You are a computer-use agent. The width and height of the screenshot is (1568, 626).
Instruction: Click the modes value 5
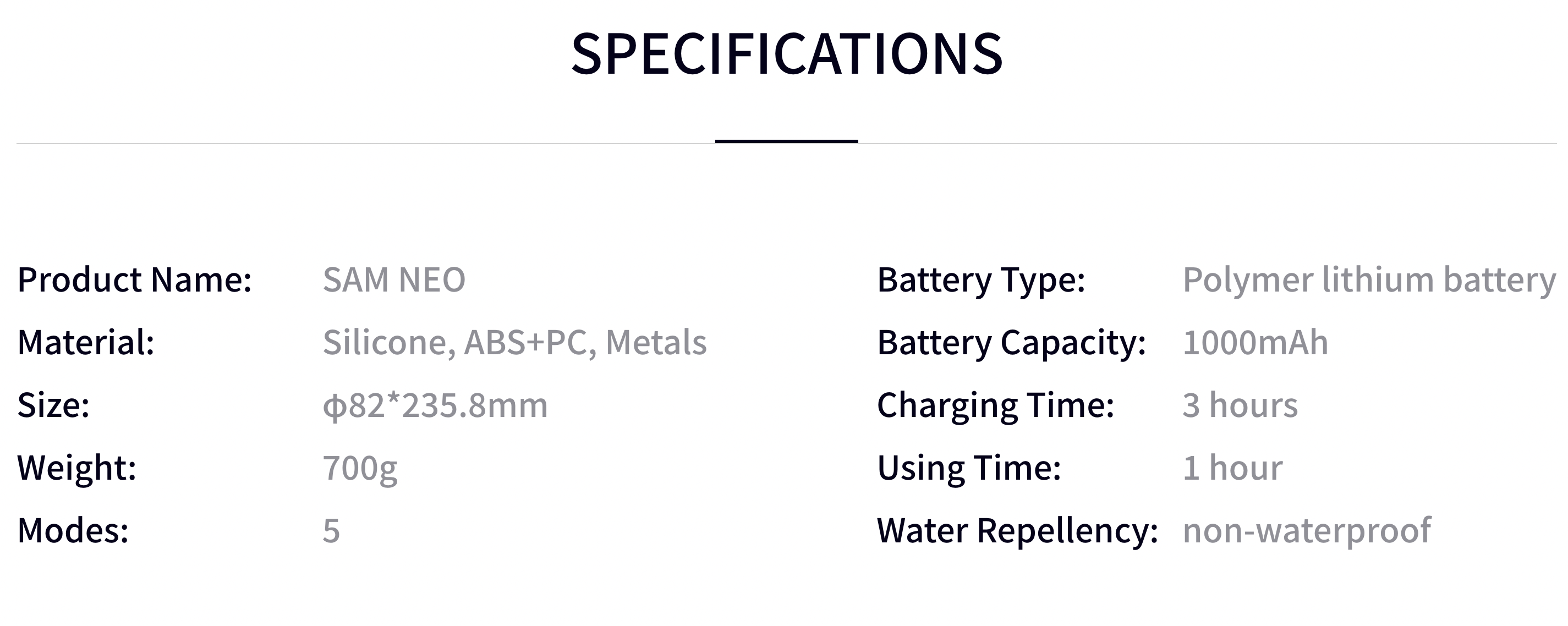331,530
